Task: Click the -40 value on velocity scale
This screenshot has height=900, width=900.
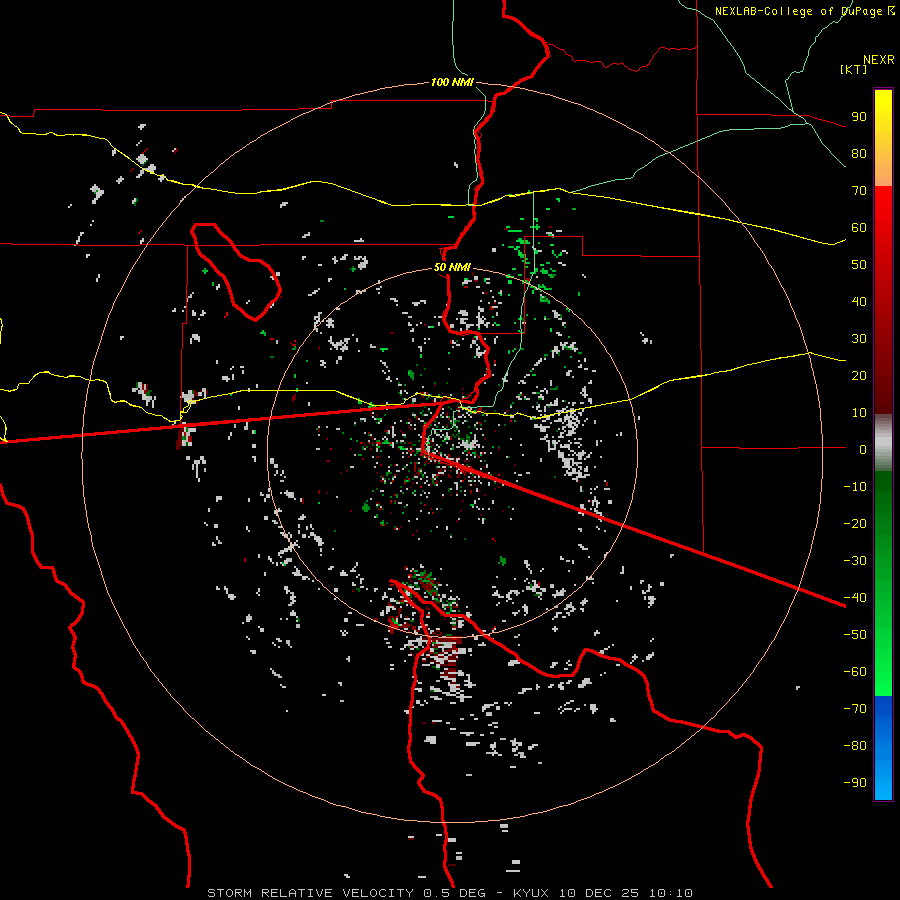Action: point(855,598)
